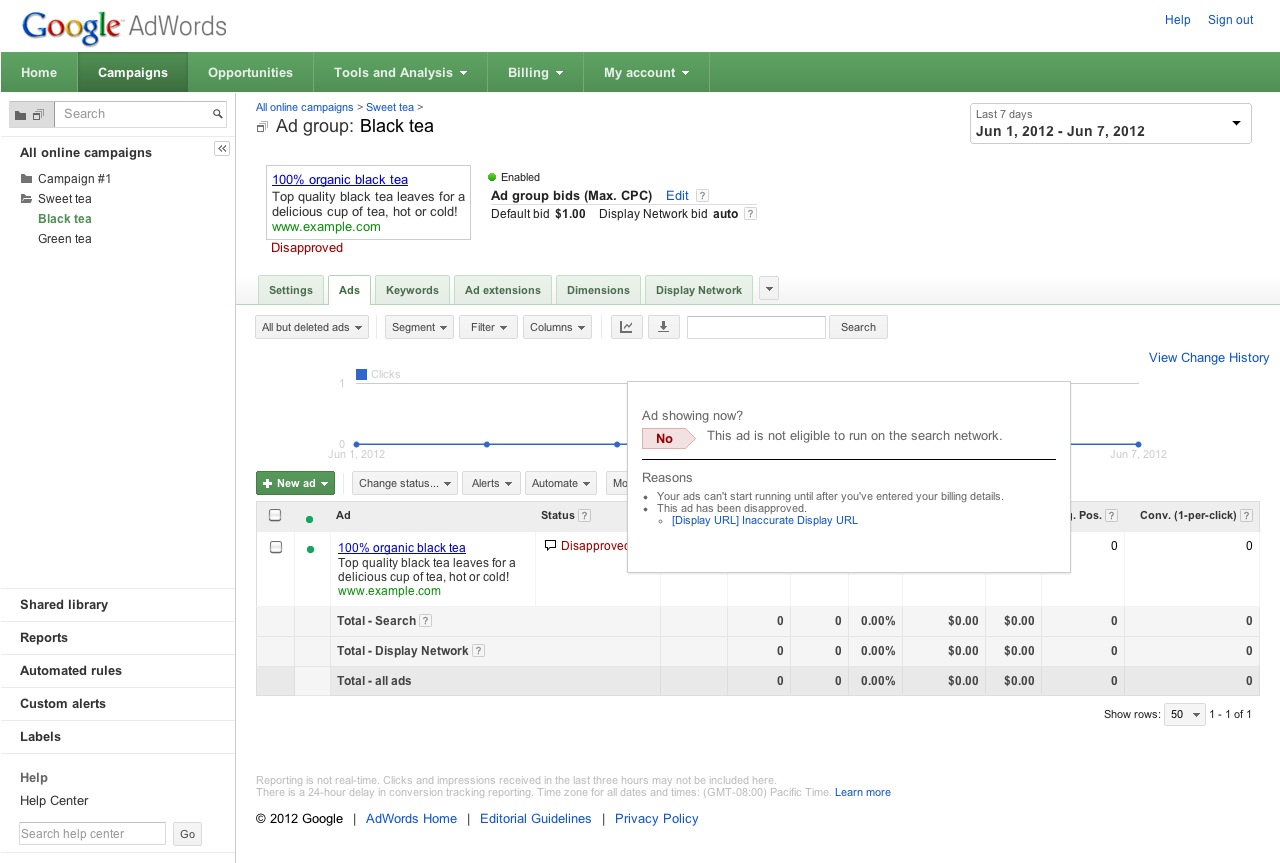
Task: Open the Status column help icon
Action: pos(584,516)
